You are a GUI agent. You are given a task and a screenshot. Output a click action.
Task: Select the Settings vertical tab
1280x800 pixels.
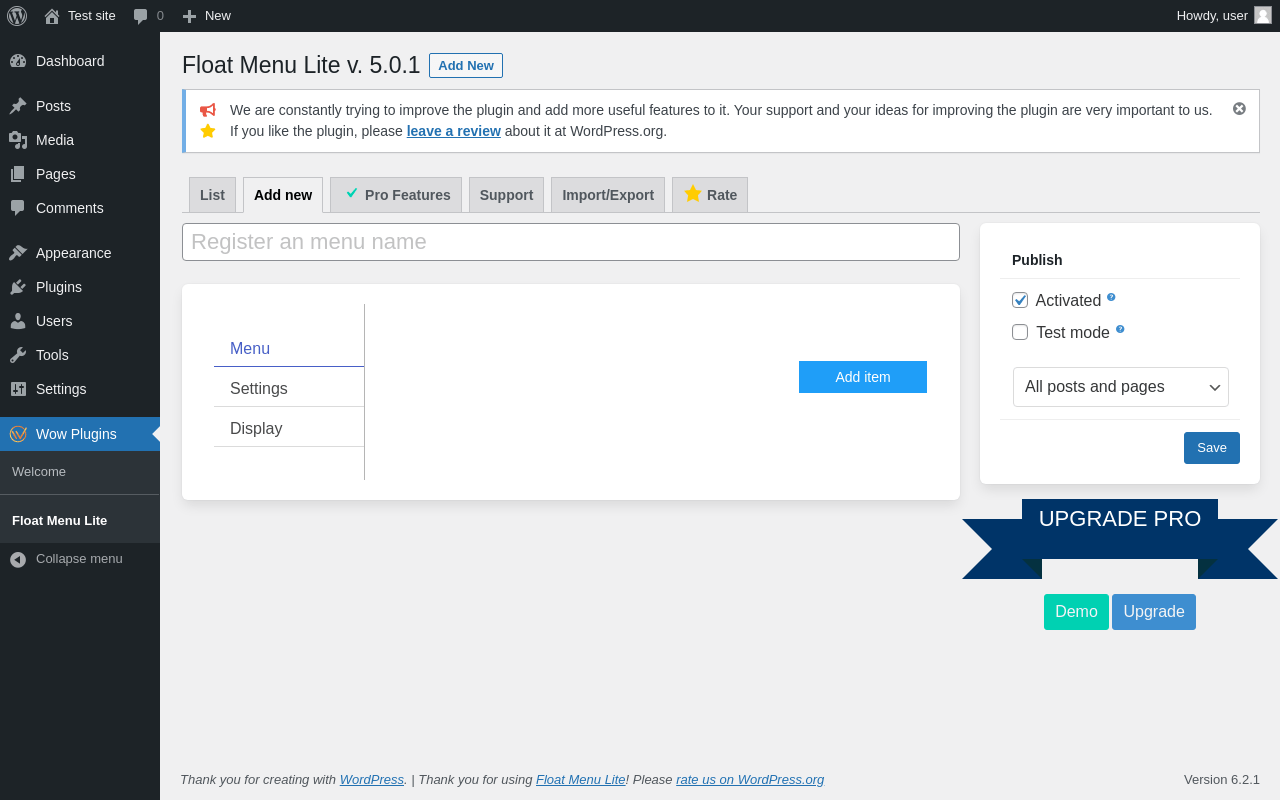pos(289,389)
